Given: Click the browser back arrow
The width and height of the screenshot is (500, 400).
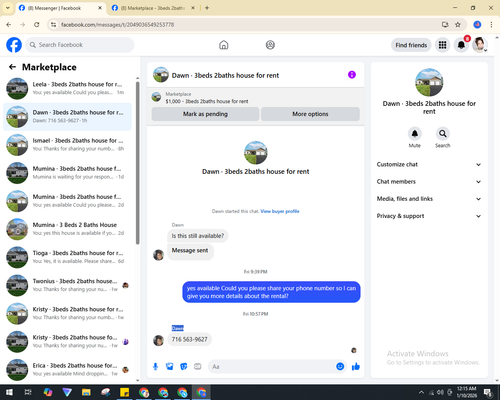Looking at the screenshot, I should (9, 25).
